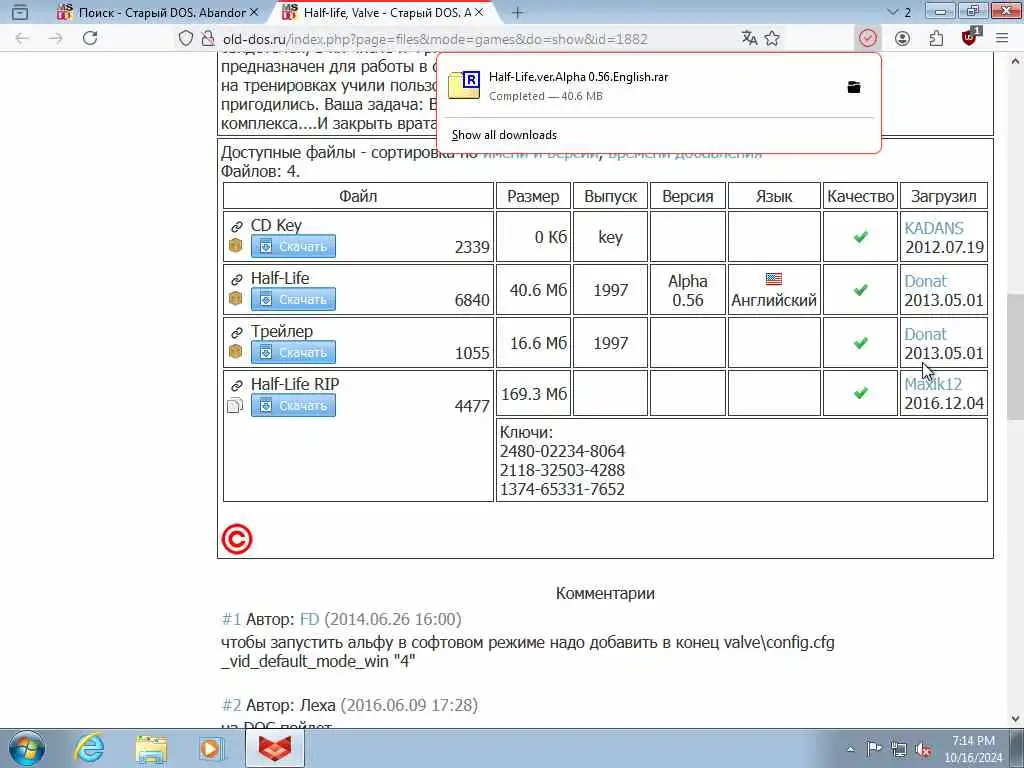Show downloaded file in folder
The image size is (1024, 768).
(x=854, y=87)
